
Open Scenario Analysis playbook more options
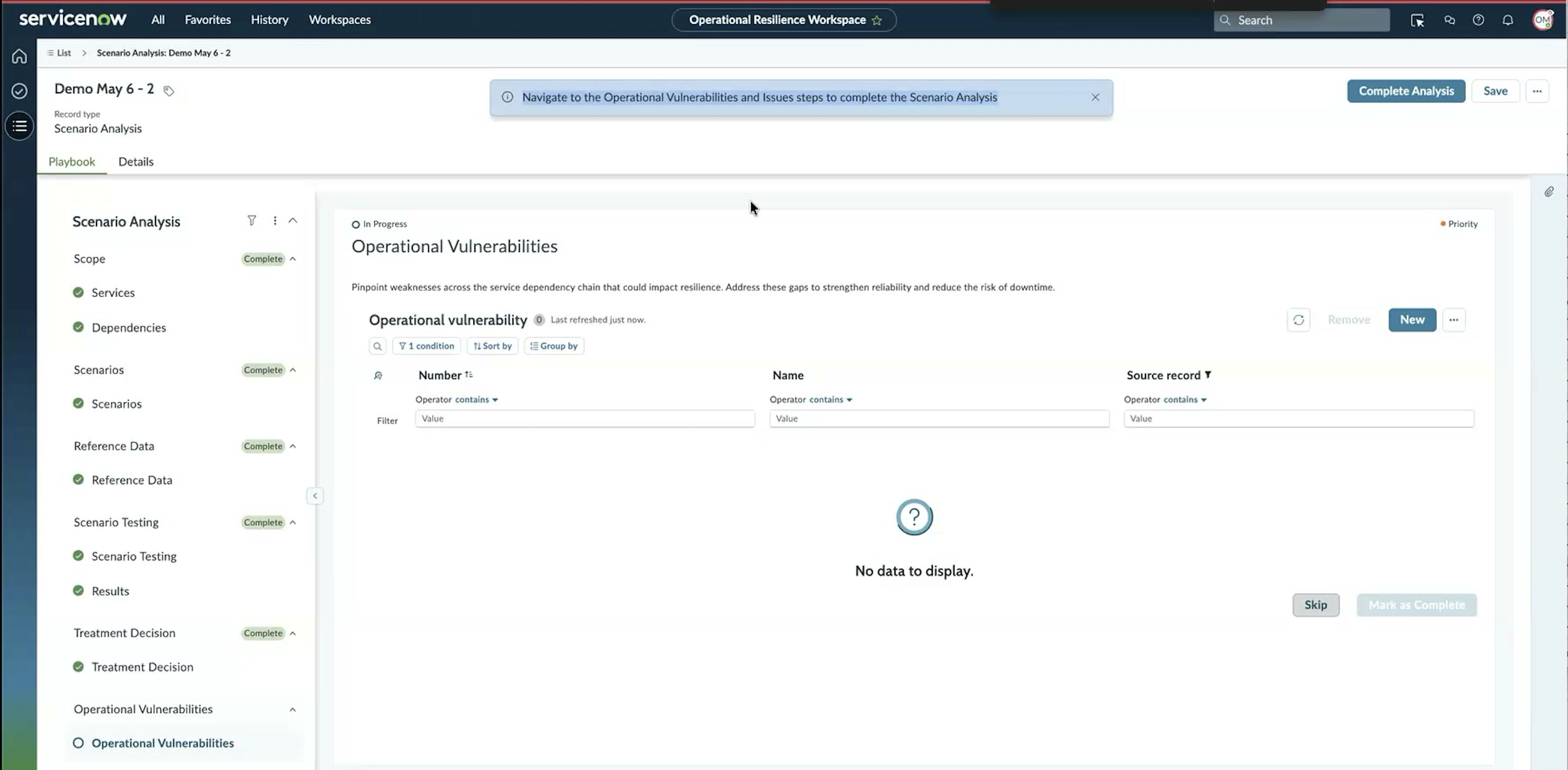coord(275,220)
